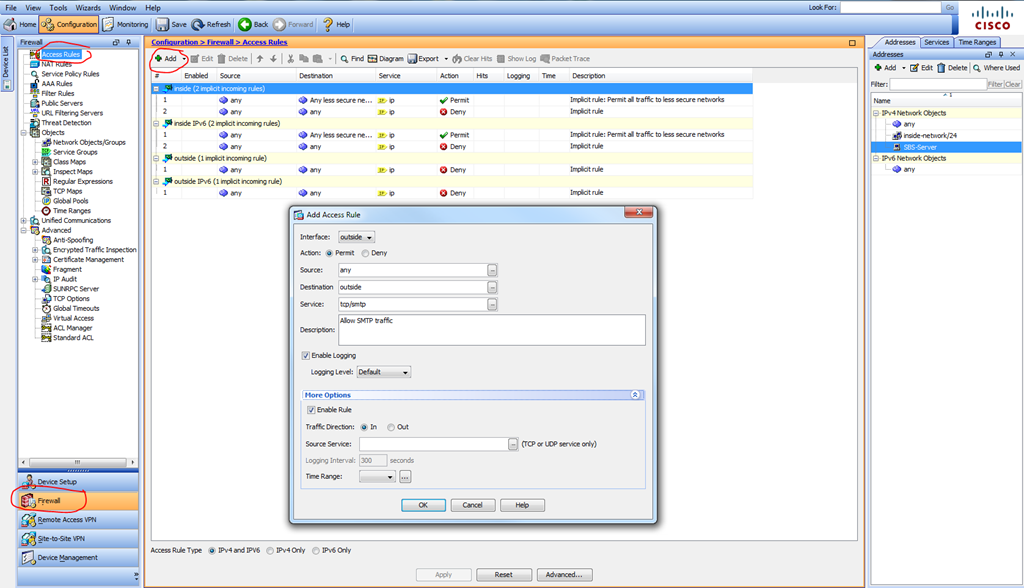
Task: Toggle the Enable Logging checkbox
Action: (306, 355)
